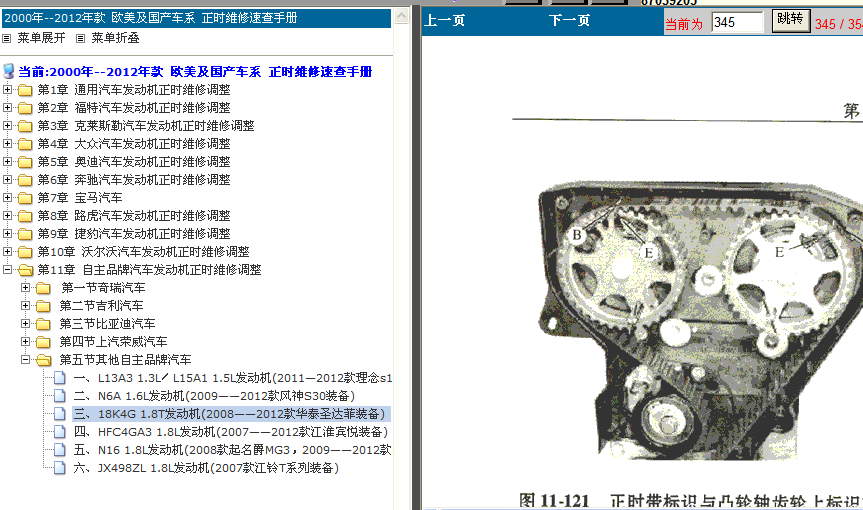Click folder icon of 第2章 福特汽车

pyautogui.click(x=25, y=108)
